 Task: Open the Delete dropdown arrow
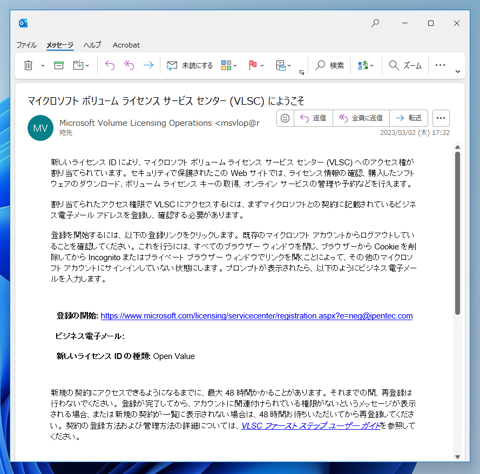point(43,66)
